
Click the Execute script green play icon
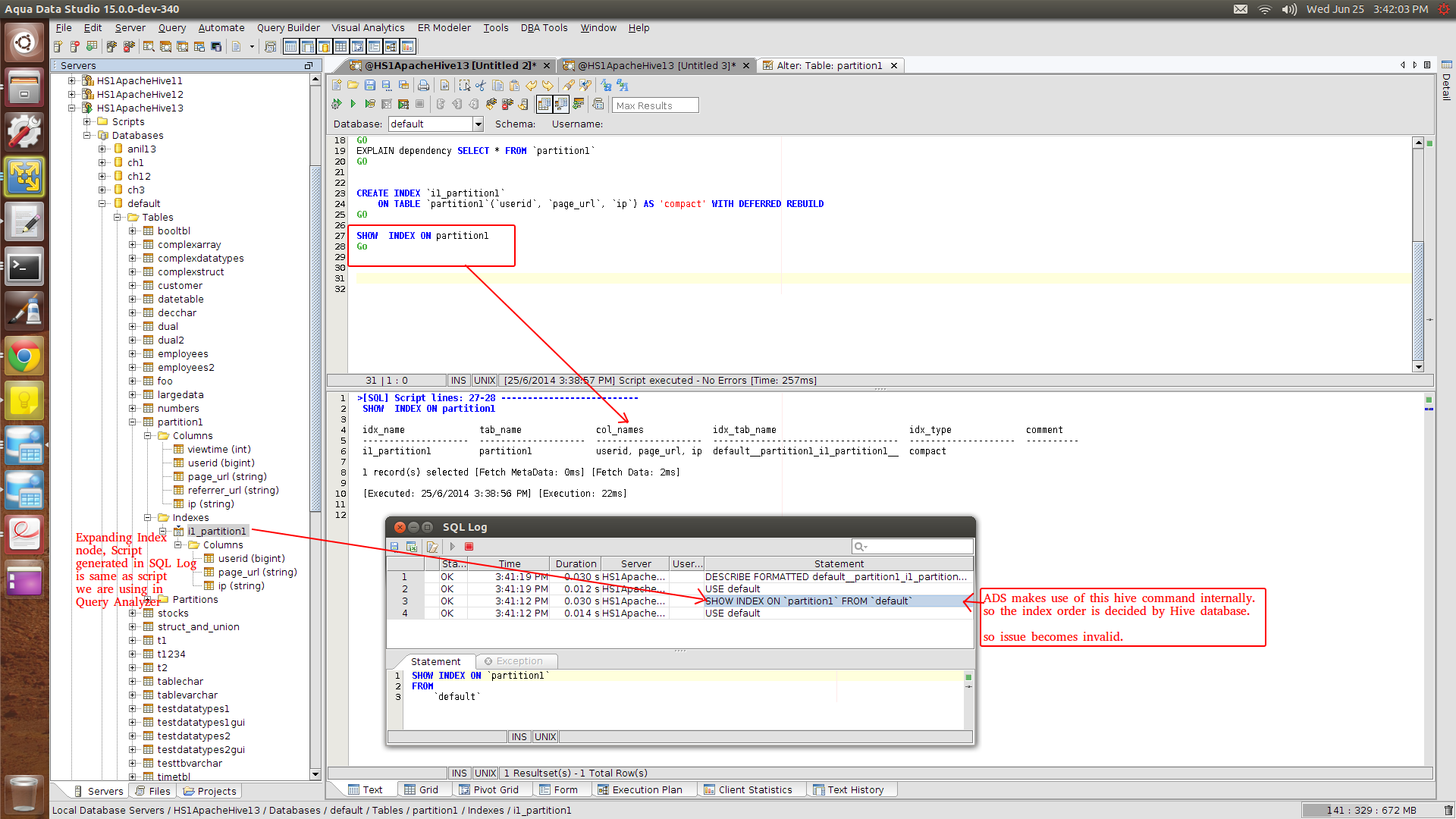(x=353, y=105)
